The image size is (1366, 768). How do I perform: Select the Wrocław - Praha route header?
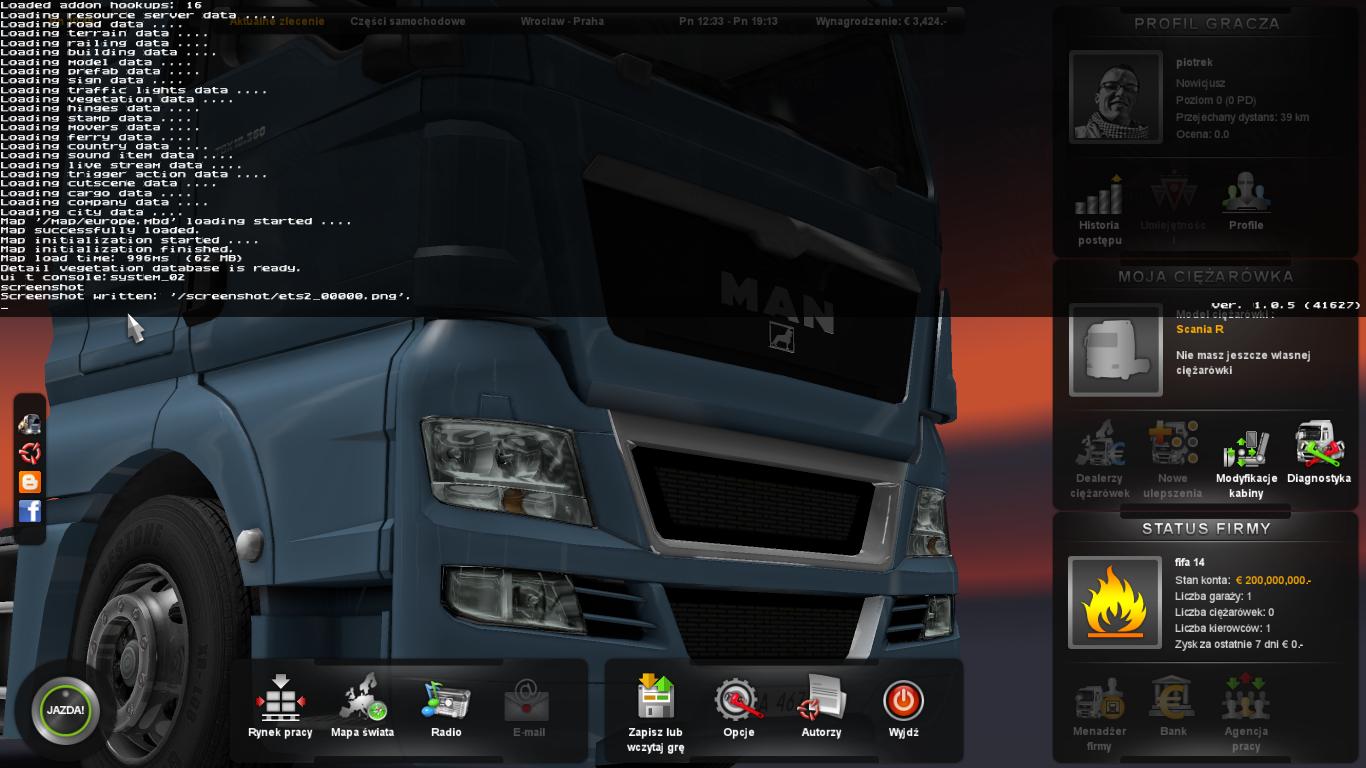[562, 21]
